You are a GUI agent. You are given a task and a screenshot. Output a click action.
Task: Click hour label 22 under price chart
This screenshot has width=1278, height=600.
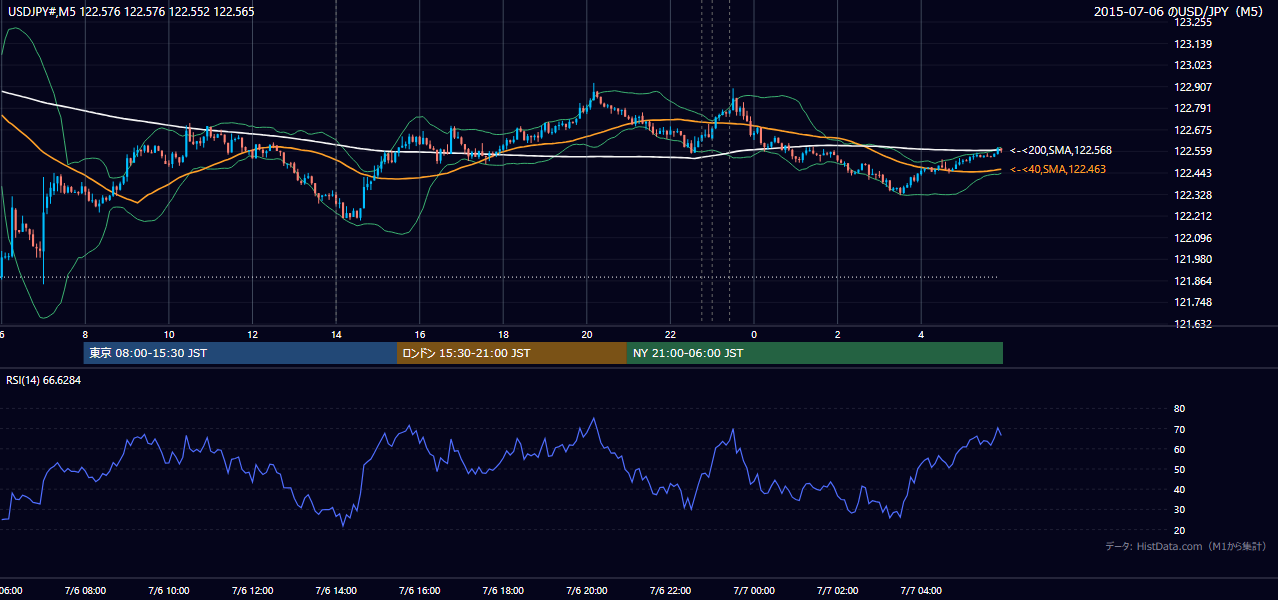pyautogui.click(x=670, y=334)
